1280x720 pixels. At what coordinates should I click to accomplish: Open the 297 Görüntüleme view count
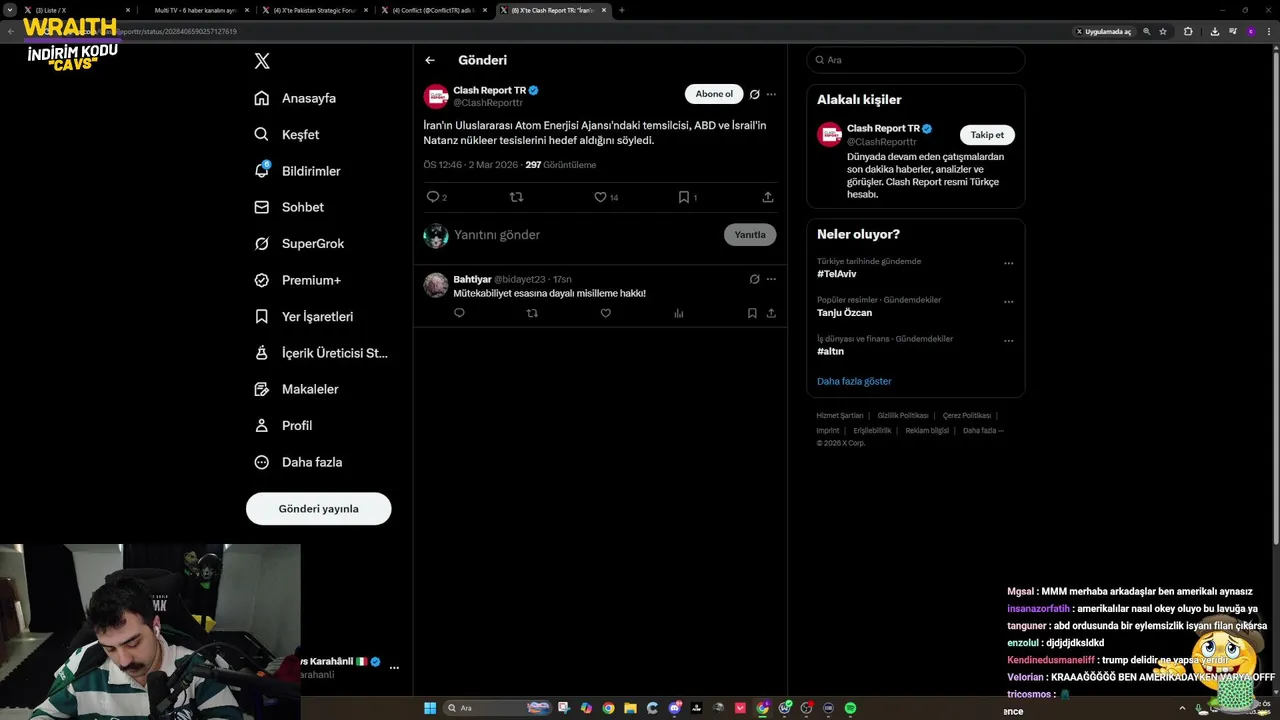pos(560,165)
